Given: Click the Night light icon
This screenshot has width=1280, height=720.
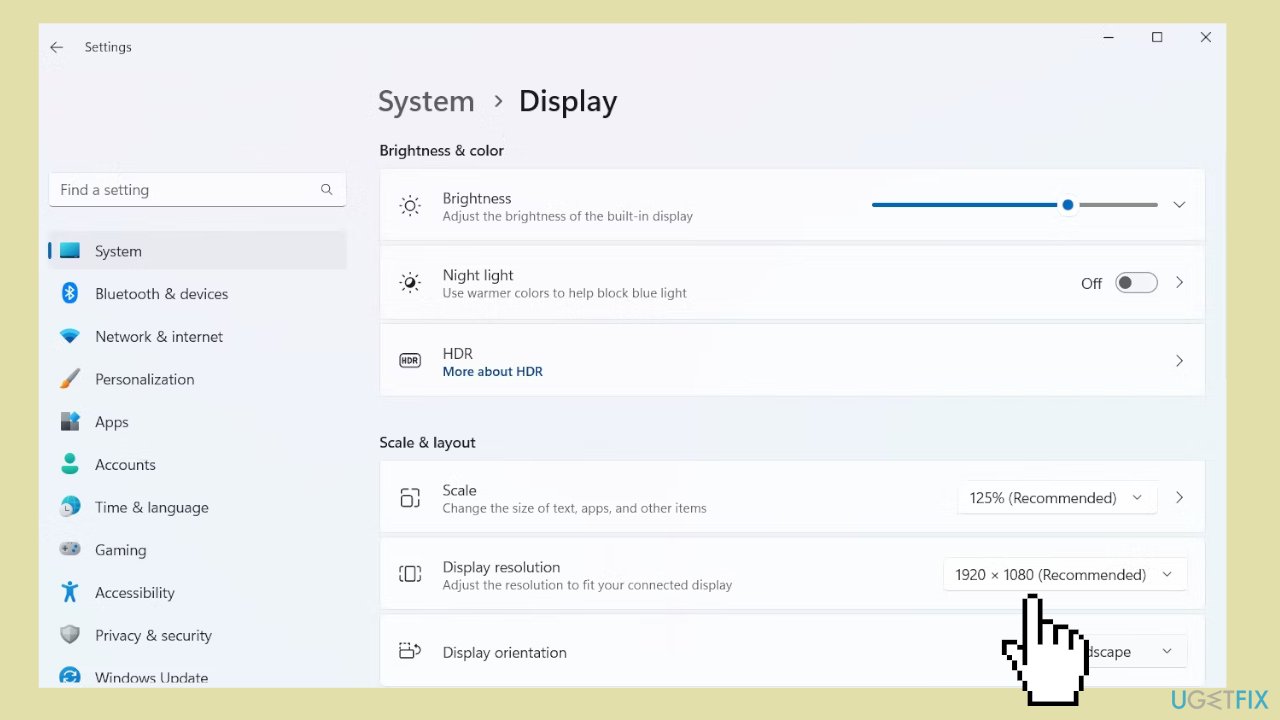Looking at the screenshot, I should [x=410, y=283].
